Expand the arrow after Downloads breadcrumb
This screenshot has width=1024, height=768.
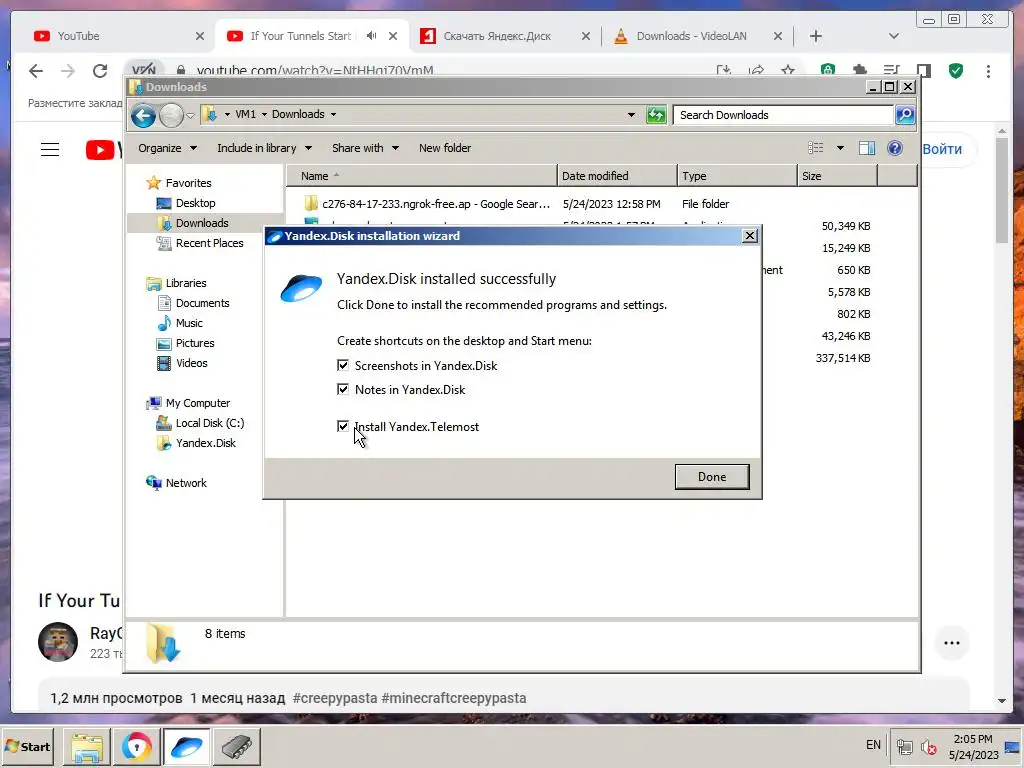(x=333, y=114)
